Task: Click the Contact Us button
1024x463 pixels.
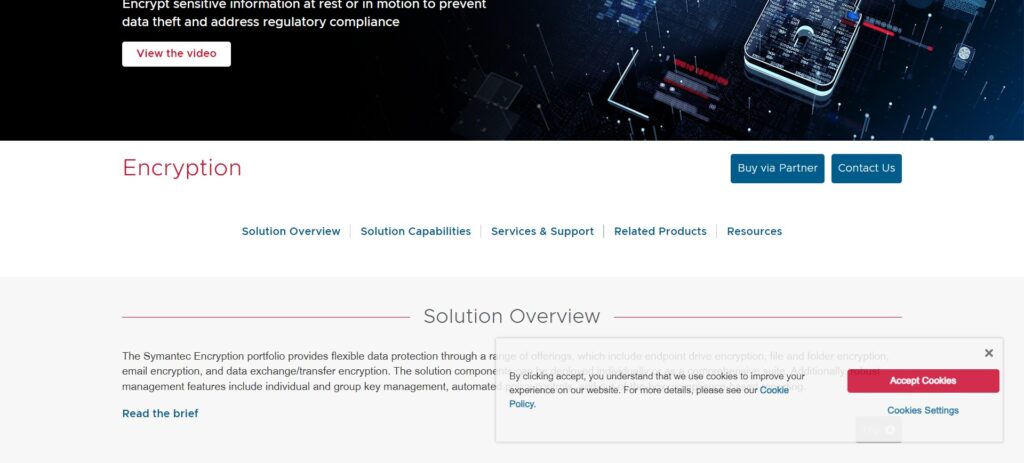Action: coord(866,168)
